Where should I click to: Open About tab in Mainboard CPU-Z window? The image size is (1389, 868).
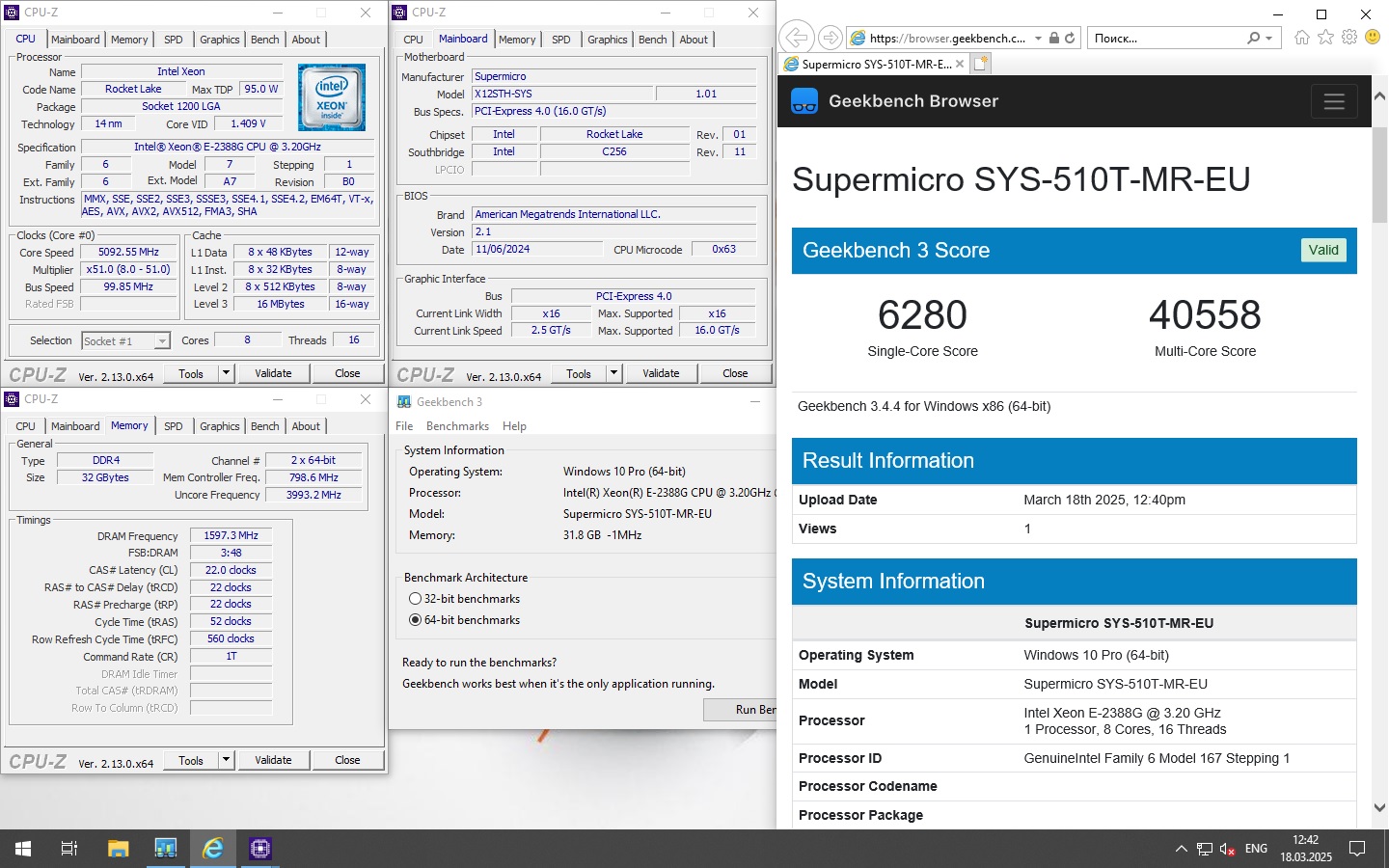[694, 40]
